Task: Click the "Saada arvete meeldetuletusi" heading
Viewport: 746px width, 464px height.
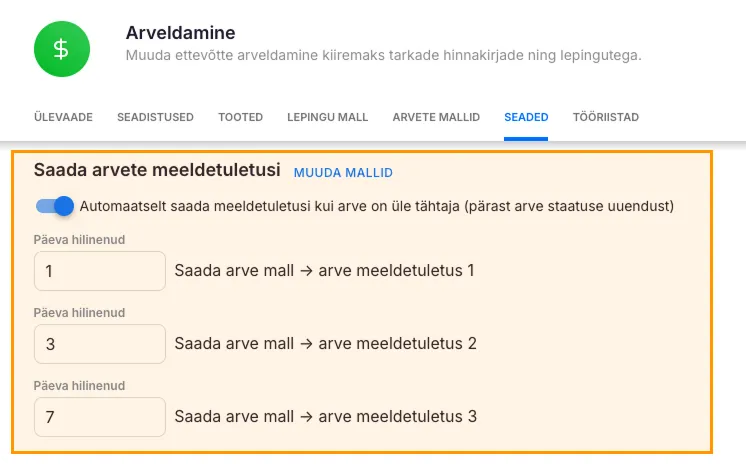Action: (157, 171)
